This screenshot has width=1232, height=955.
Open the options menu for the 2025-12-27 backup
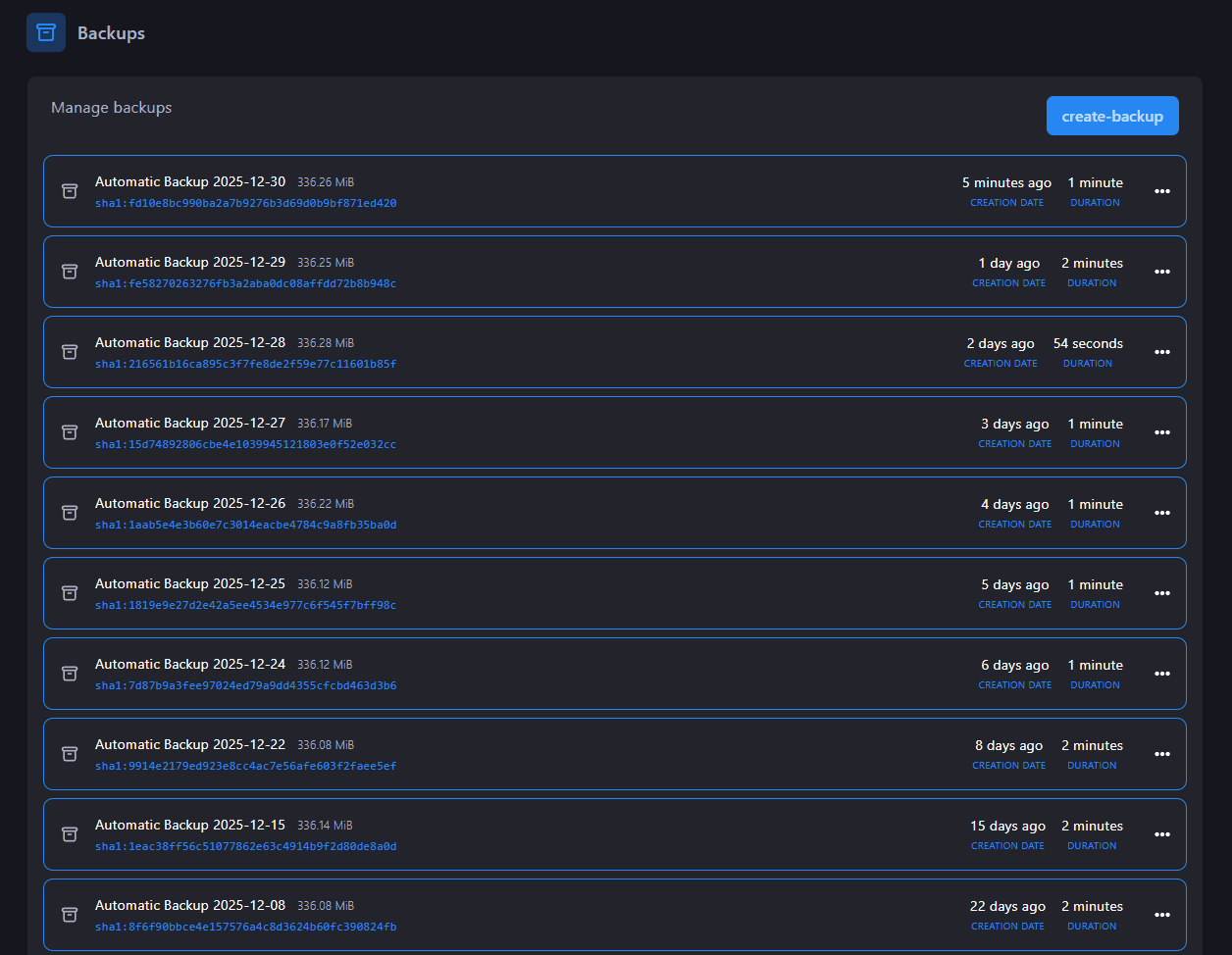pos(1162,432)
